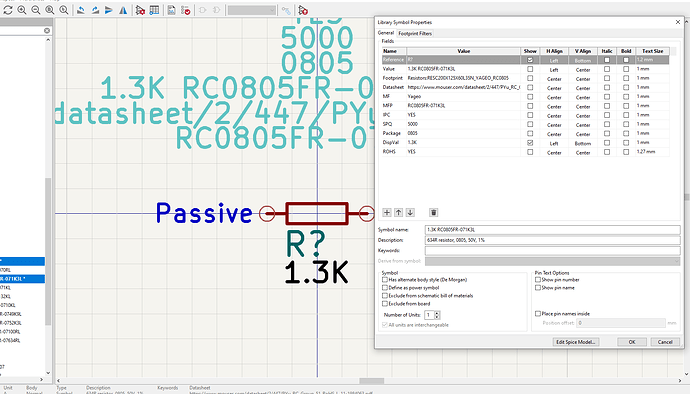690x394 pixels.
Task: Zoom out using the magnifier minus icon
Action: pos(36,10)
